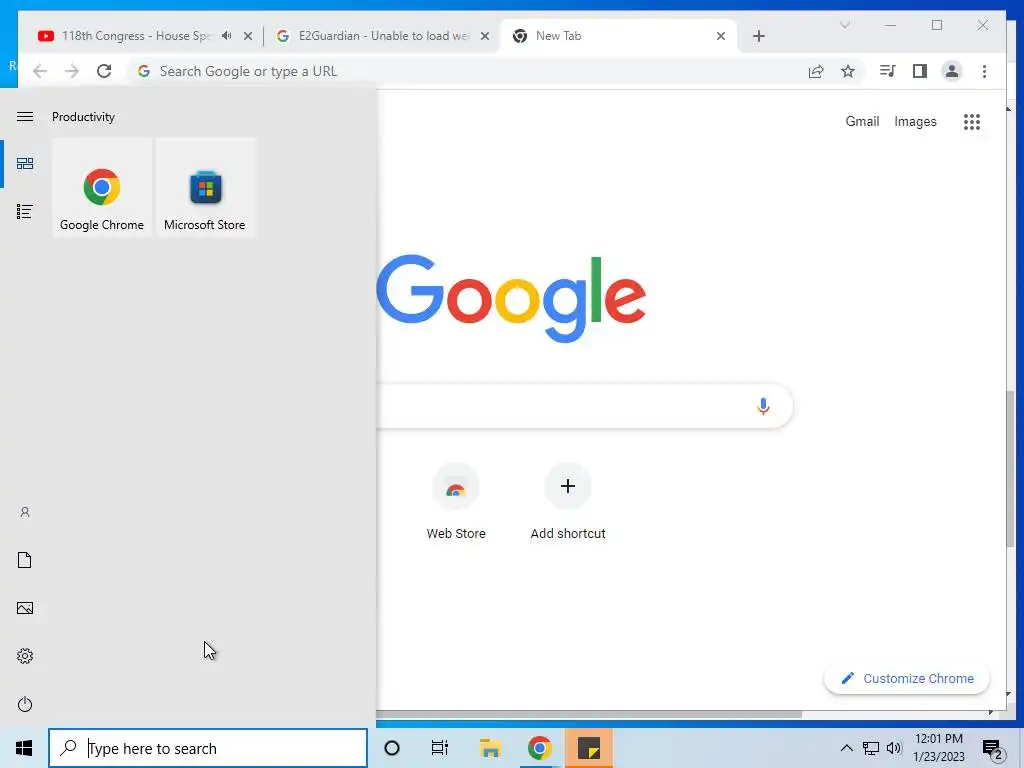
Task: Open Chrome profile avatar
Action: coord(952,71)
